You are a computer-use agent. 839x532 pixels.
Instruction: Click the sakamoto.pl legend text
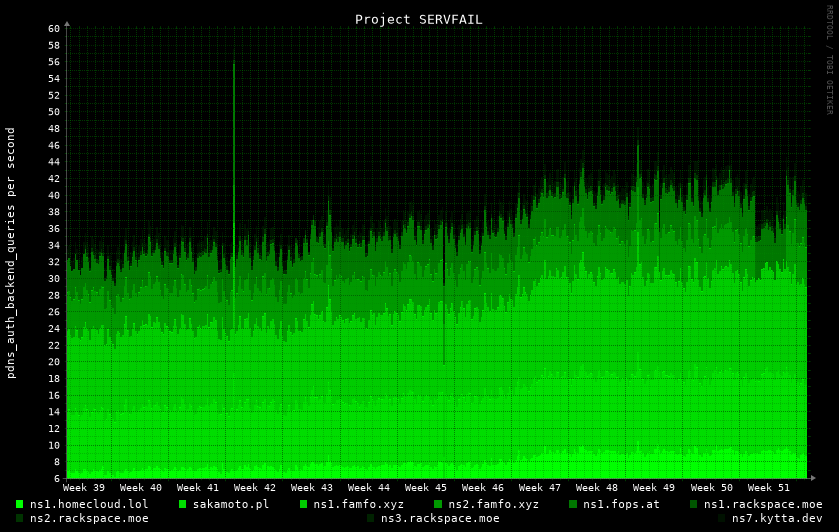231,504
